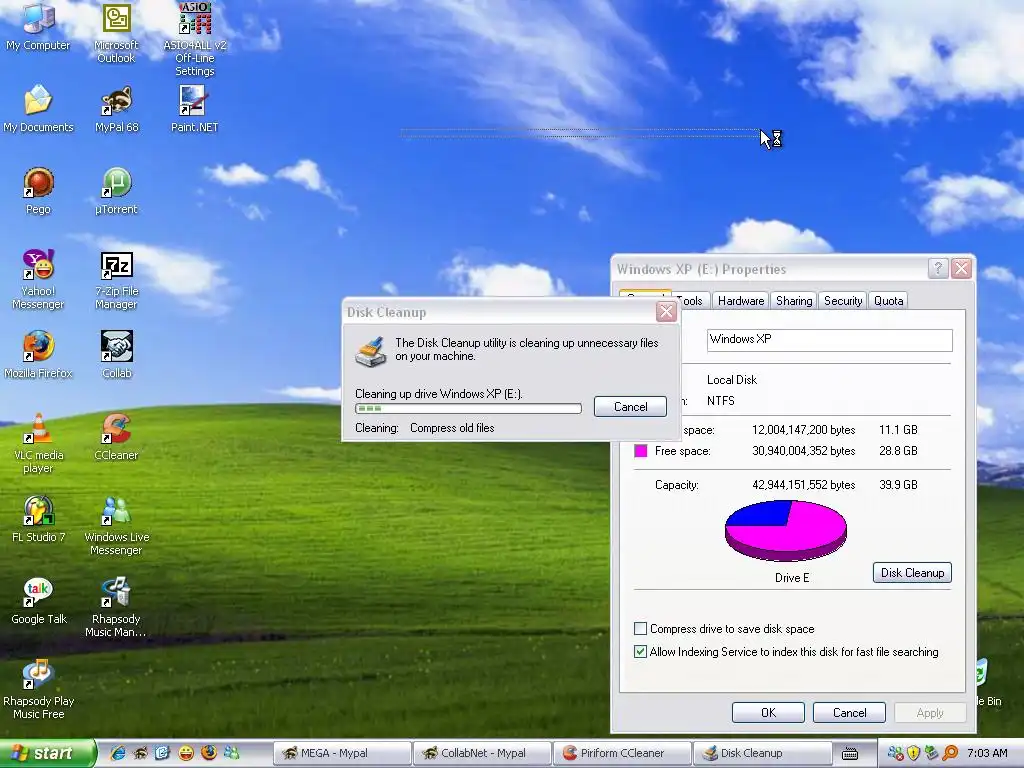Switch to CollabNet - Mypal taskbar window
Image resolution: width=1024 pixels, height=768 pixels.
pos(482,753)
